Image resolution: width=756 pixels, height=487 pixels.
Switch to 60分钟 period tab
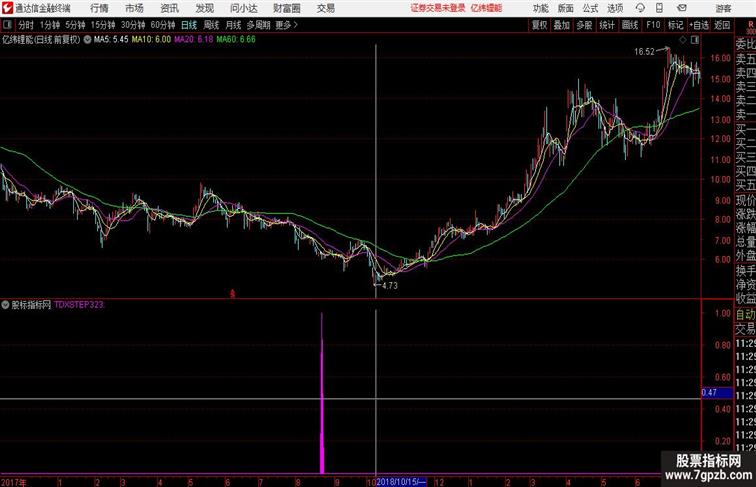[163, 25]
